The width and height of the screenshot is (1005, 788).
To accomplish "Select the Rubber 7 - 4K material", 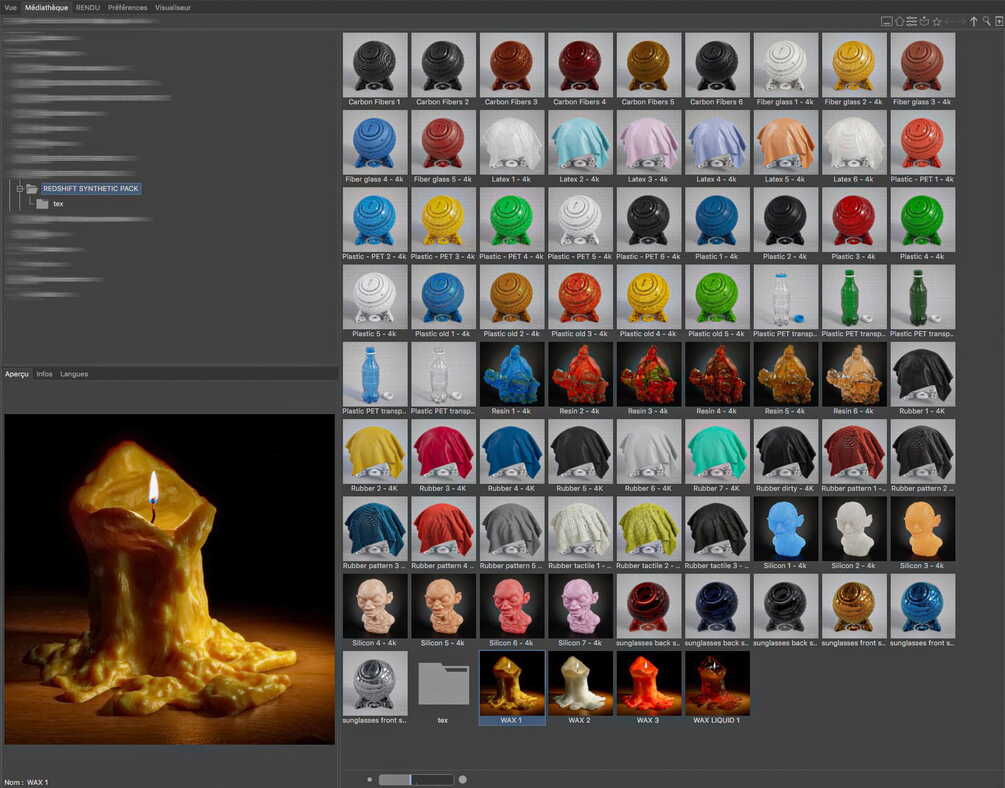I will point(717,457).
